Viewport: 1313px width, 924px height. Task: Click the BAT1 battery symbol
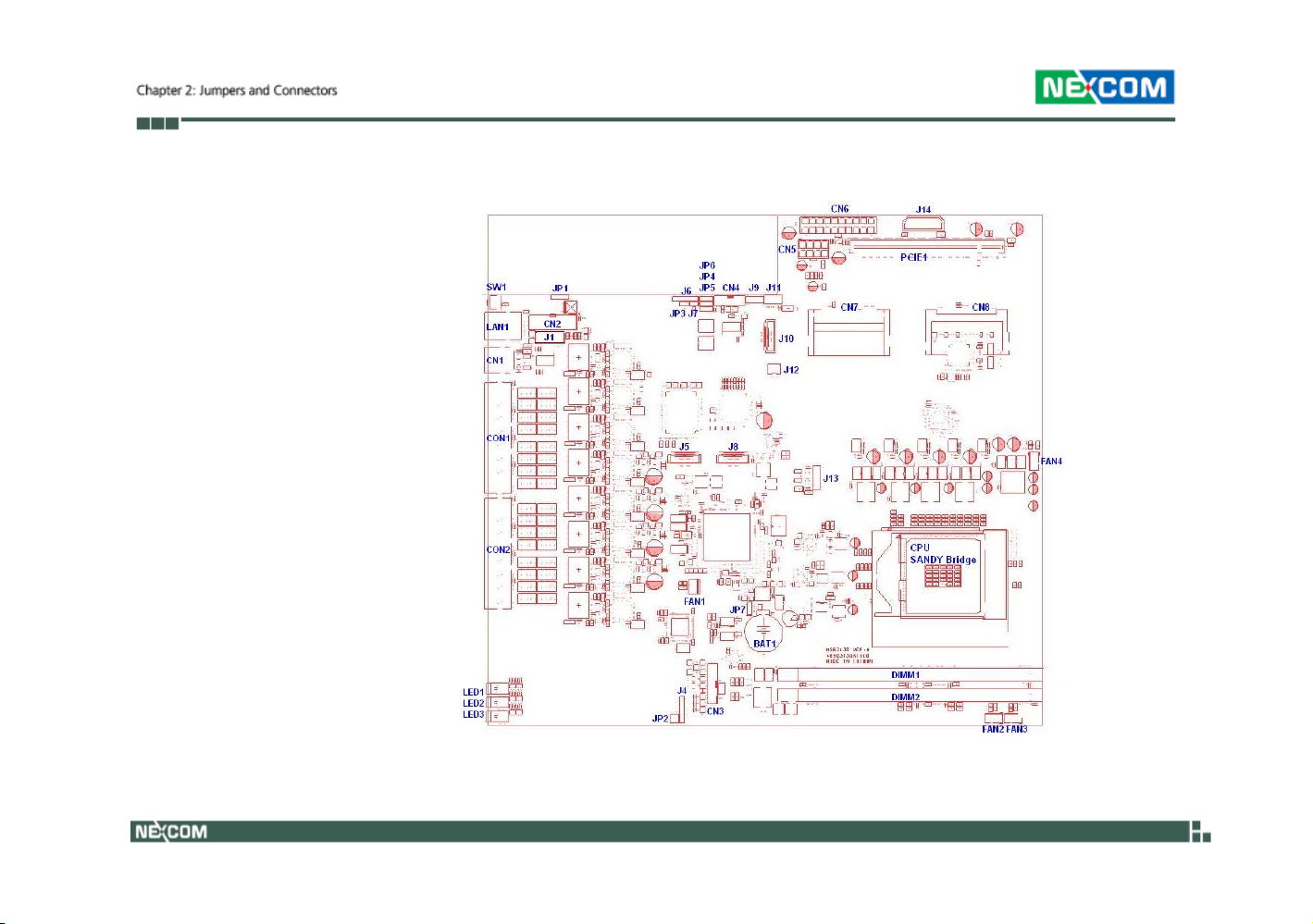[x=764, y=630]
